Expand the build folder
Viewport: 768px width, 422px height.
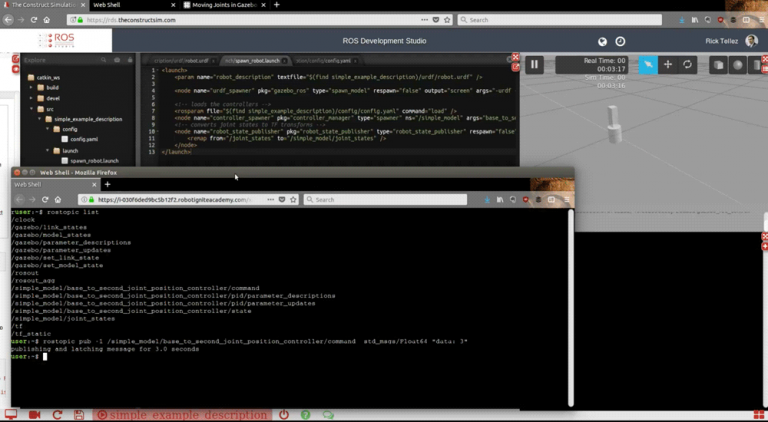pos(31,88)
